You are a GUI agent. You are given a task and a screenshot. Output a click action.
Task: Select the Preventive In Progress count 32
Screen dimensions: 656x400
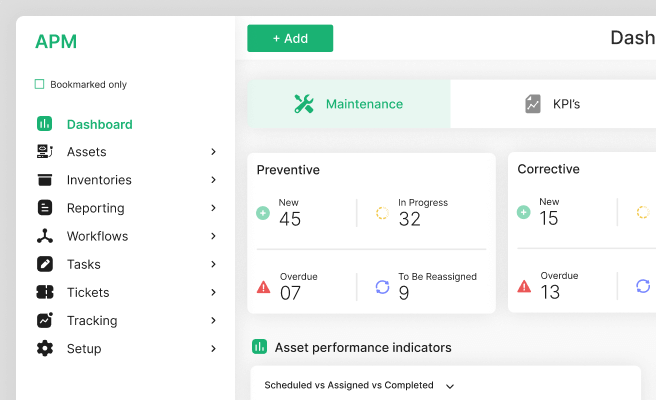(410, 219)
